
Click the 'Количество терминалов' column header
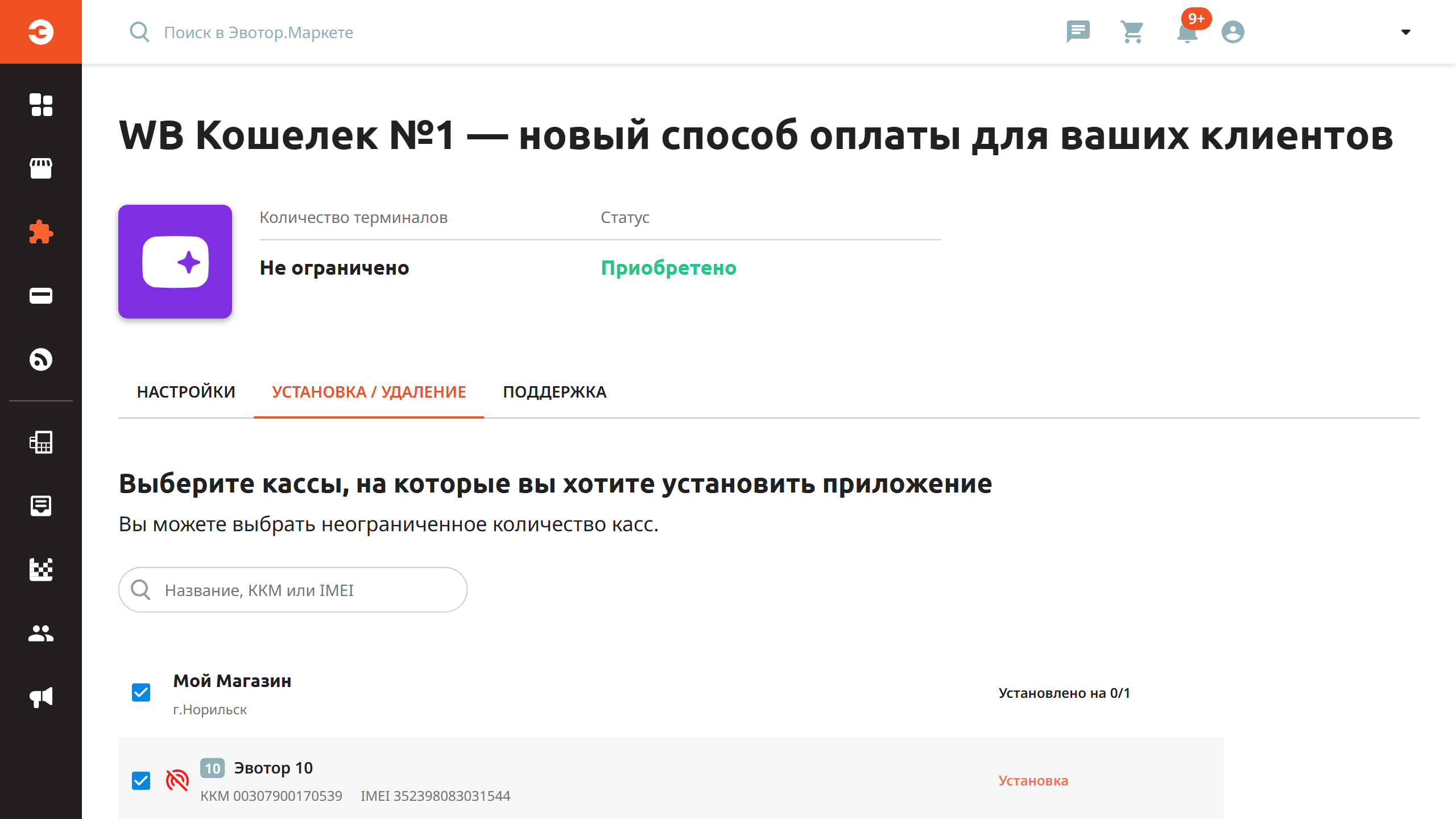pos(353,217)
